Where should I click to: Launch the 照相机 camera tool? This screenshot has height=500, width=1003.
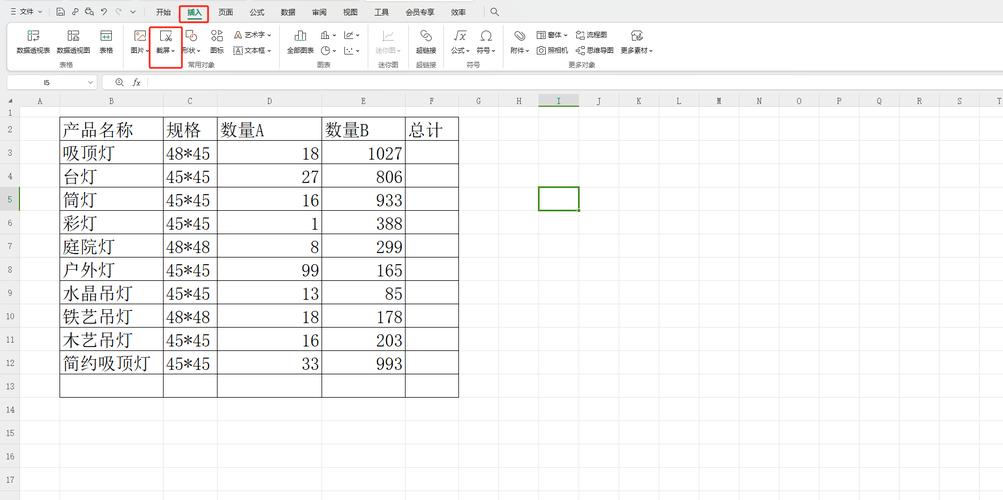(x=552, y=50)
